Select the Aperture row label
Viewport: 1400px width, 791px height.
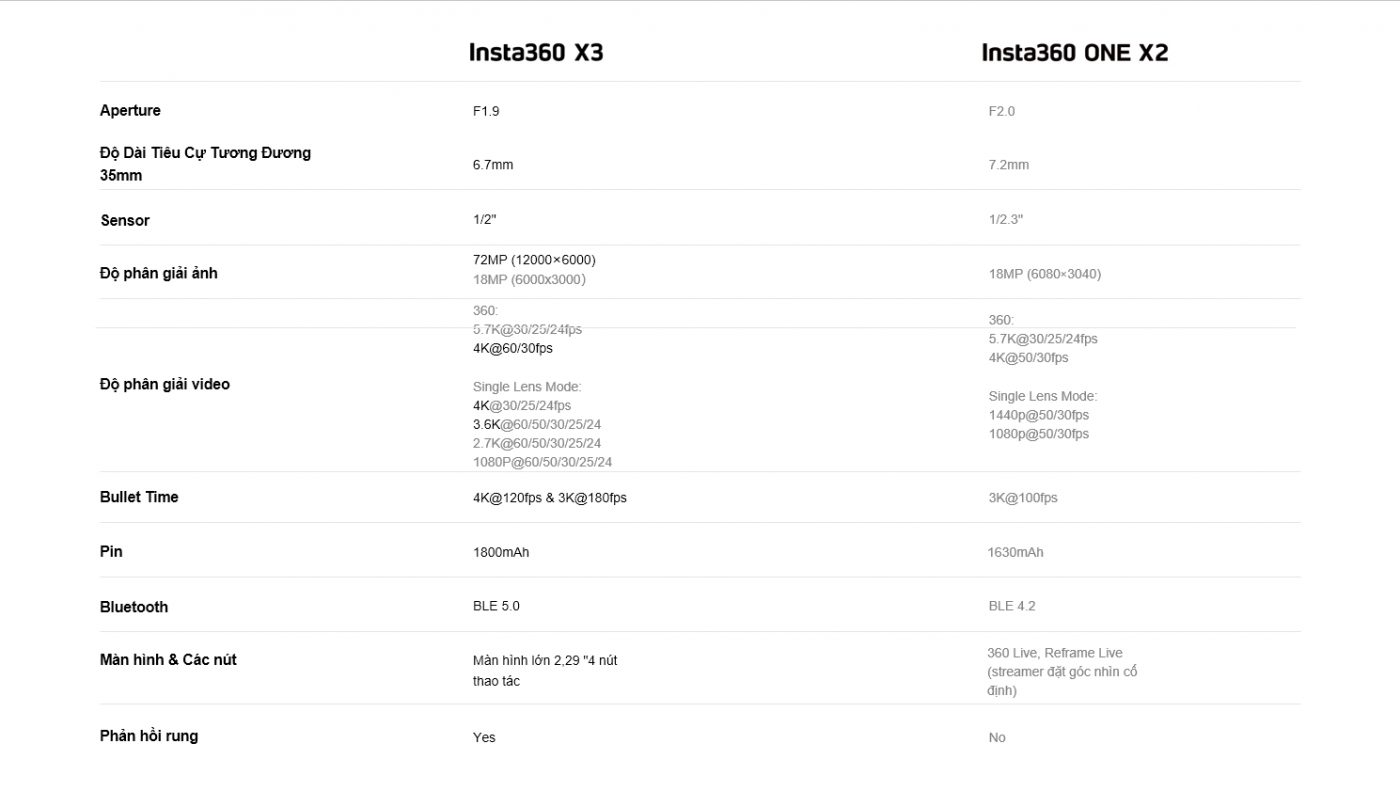coord(130,110)
